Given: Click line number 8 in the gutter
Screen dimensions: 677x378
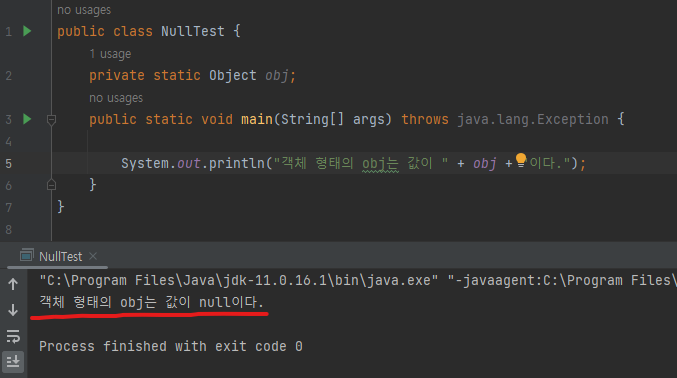Looking at the screenshot, I should [x=9, y=229].
